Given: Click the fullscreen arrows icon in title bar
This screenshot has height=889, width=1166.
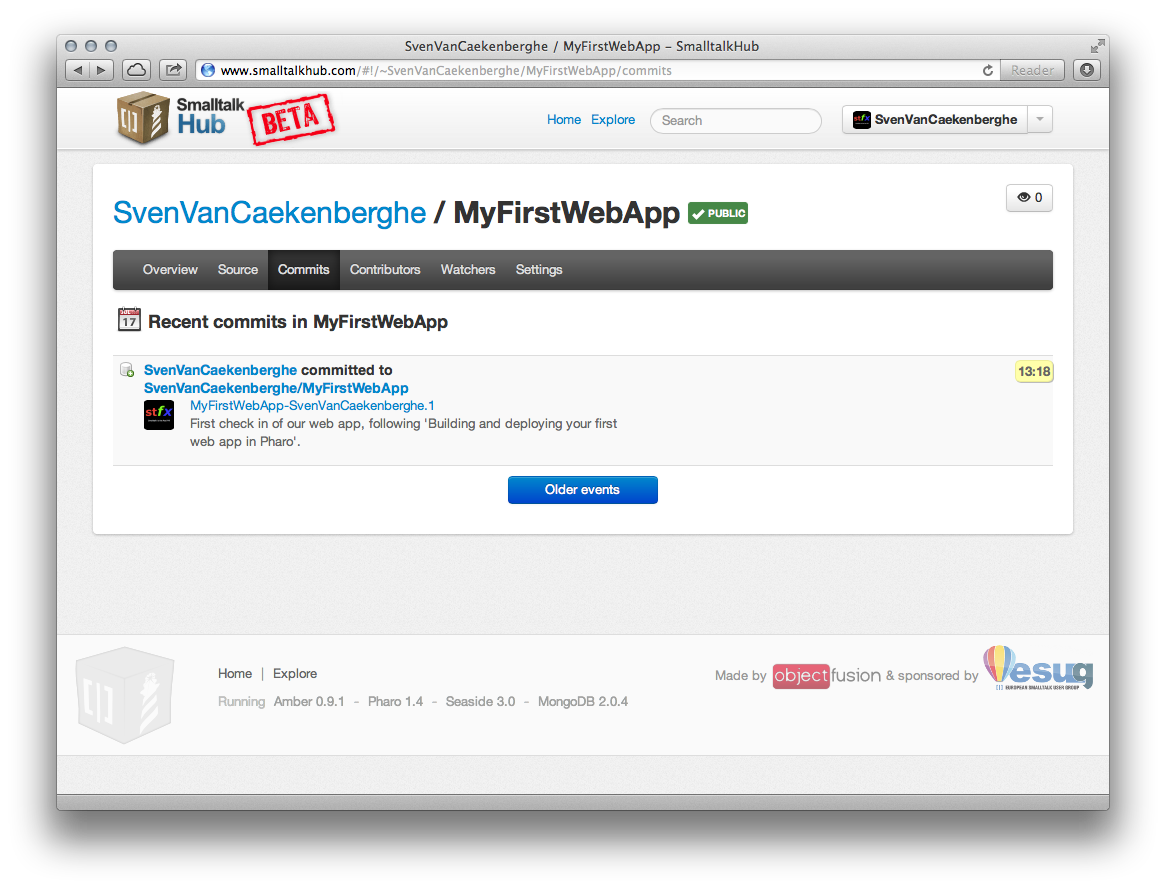Looking at the screenshot, I should coord(1098,46).
